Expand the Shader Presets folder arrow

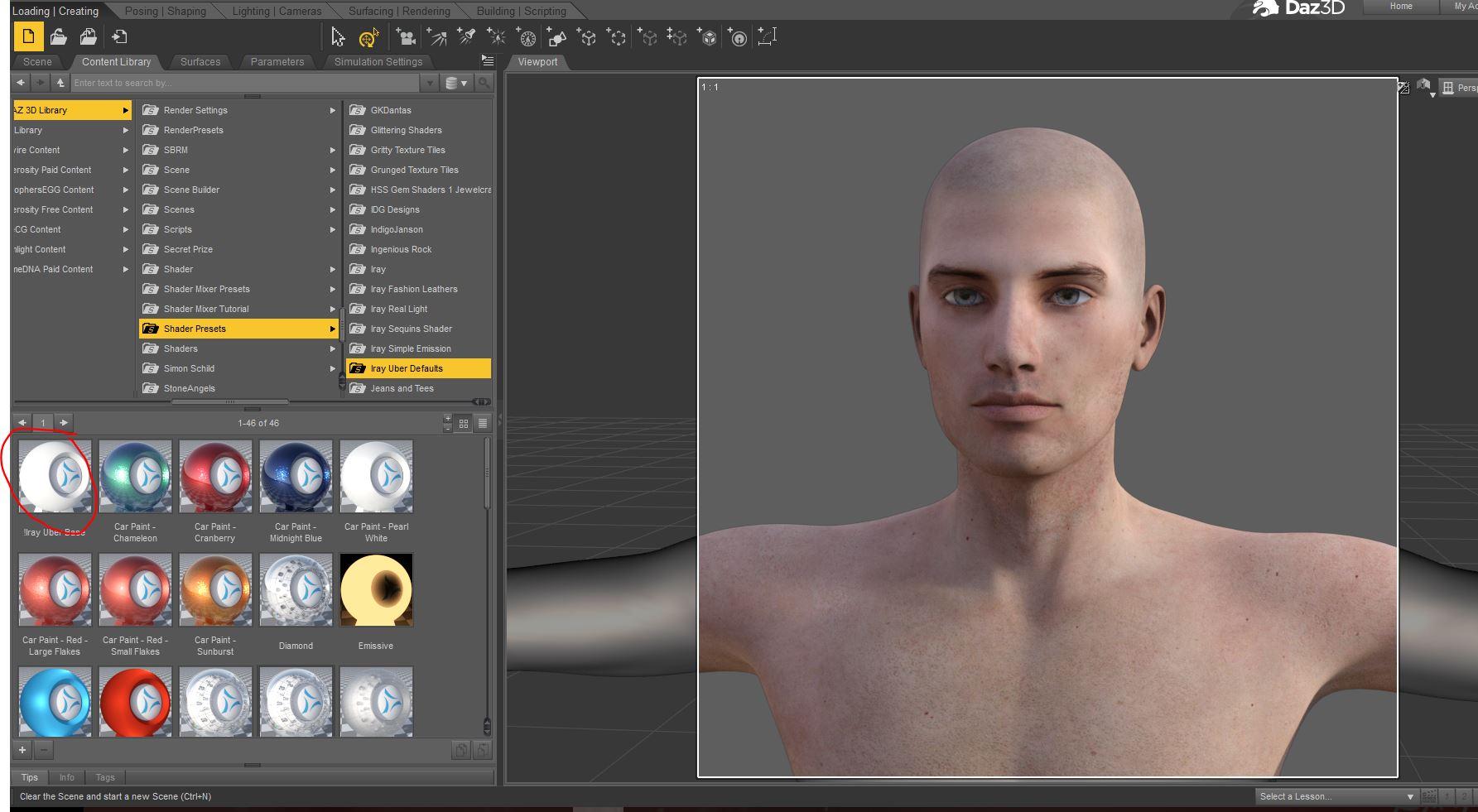point(332,329)
